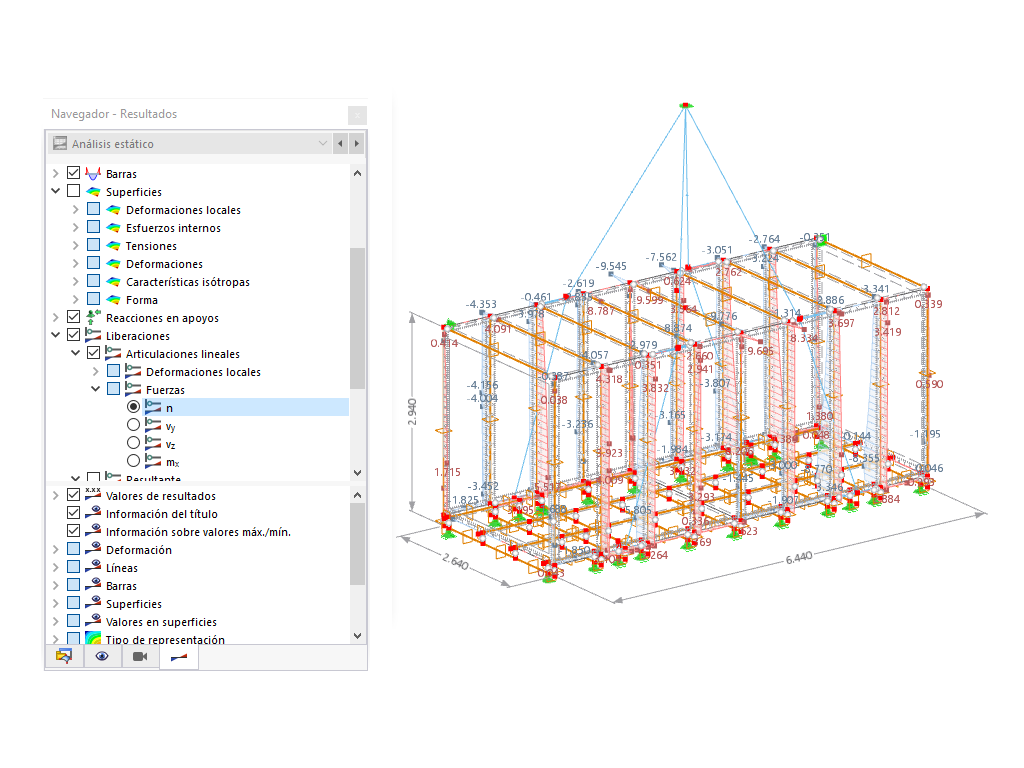Click the Barras results diagram icon
The image size is (1024, 768).
pos(93,174)
